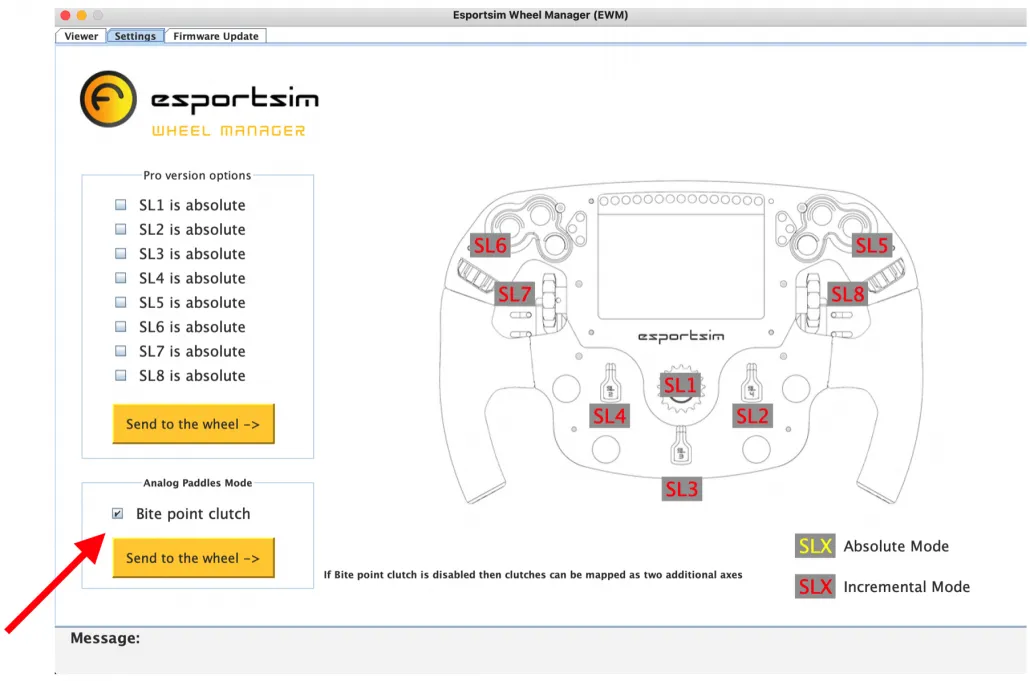Toggle SL6 is absolute checkbox
This screenshot has width=1030, height=681.
click(121, 326)
